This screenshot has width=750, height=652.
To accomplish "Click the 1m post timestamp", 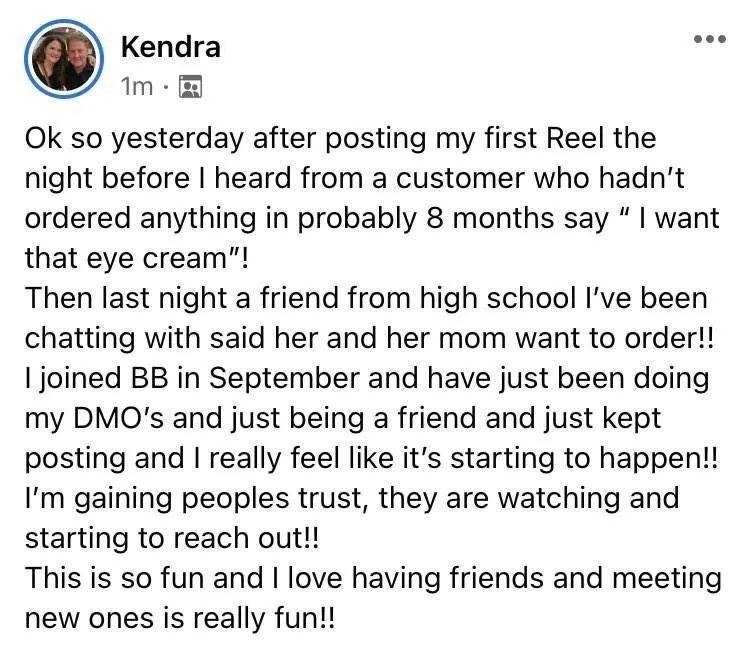I will tap(136, 87).
